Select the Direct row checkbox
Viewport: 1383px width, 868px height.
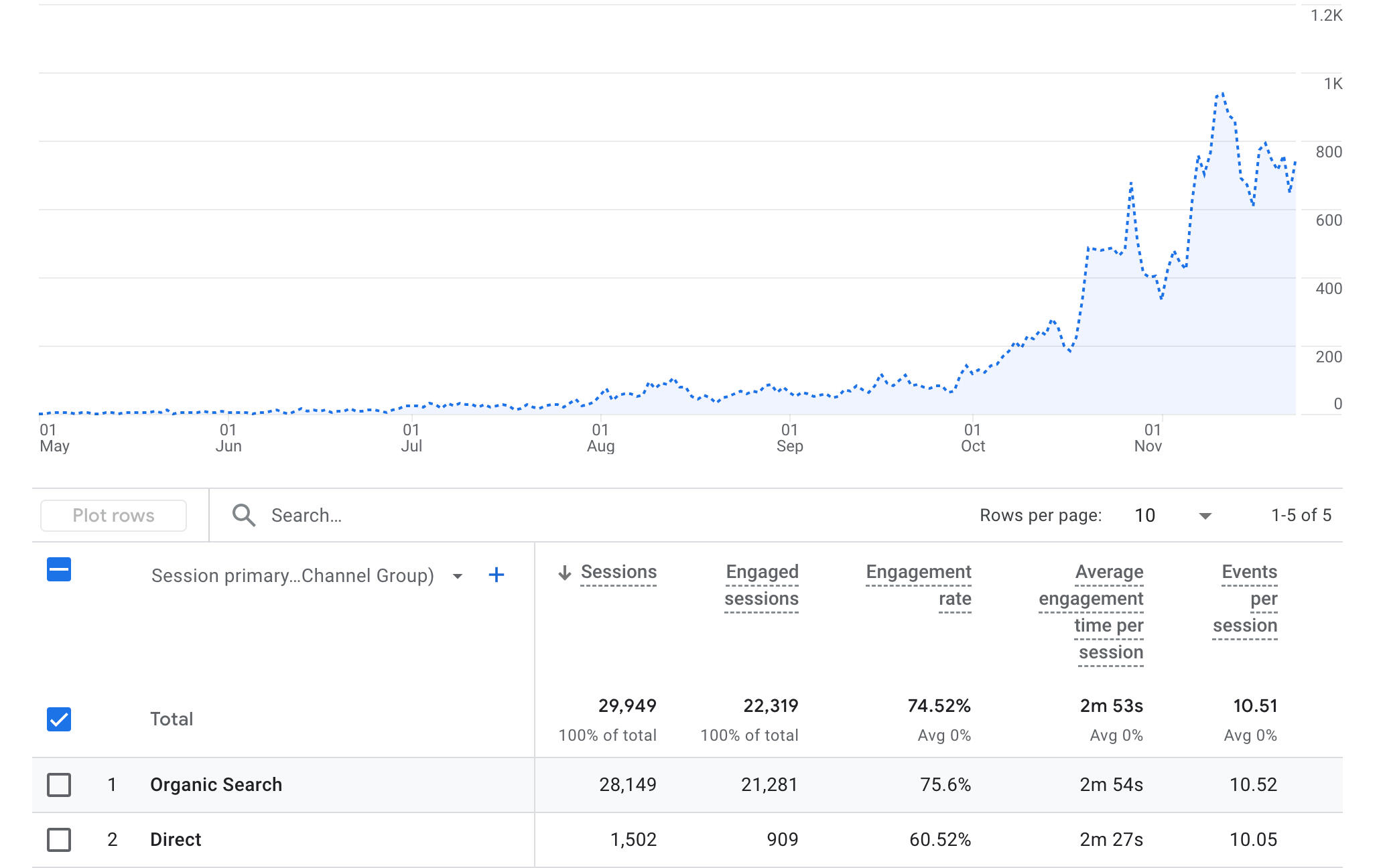(59, 839)
